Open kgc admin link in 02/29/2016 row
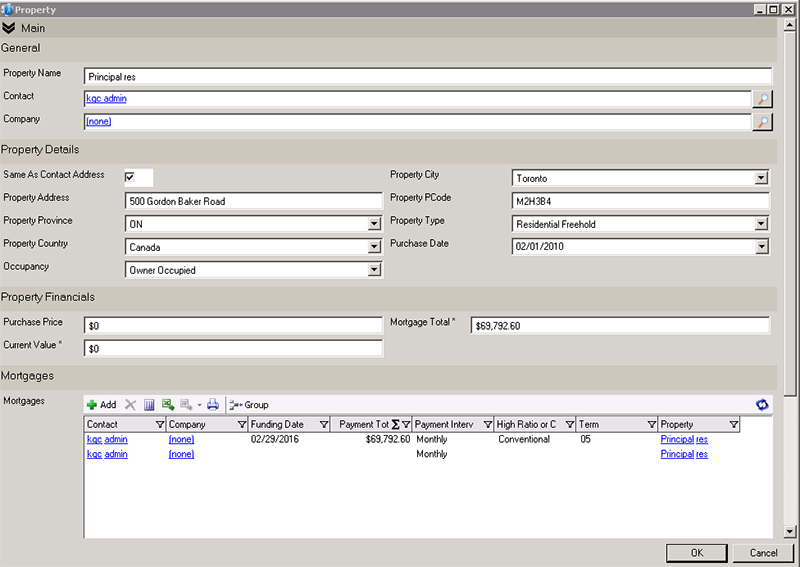 point(107,439)
